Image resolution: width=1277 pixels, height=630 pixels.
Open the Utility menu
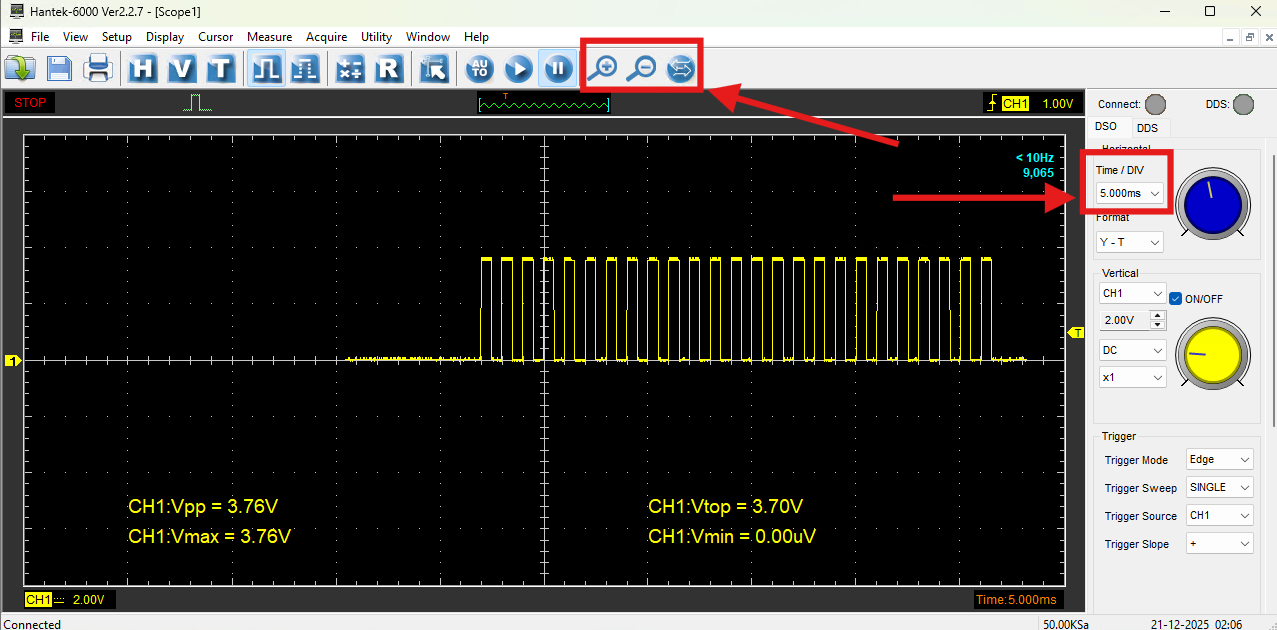(x=377, y=37)
